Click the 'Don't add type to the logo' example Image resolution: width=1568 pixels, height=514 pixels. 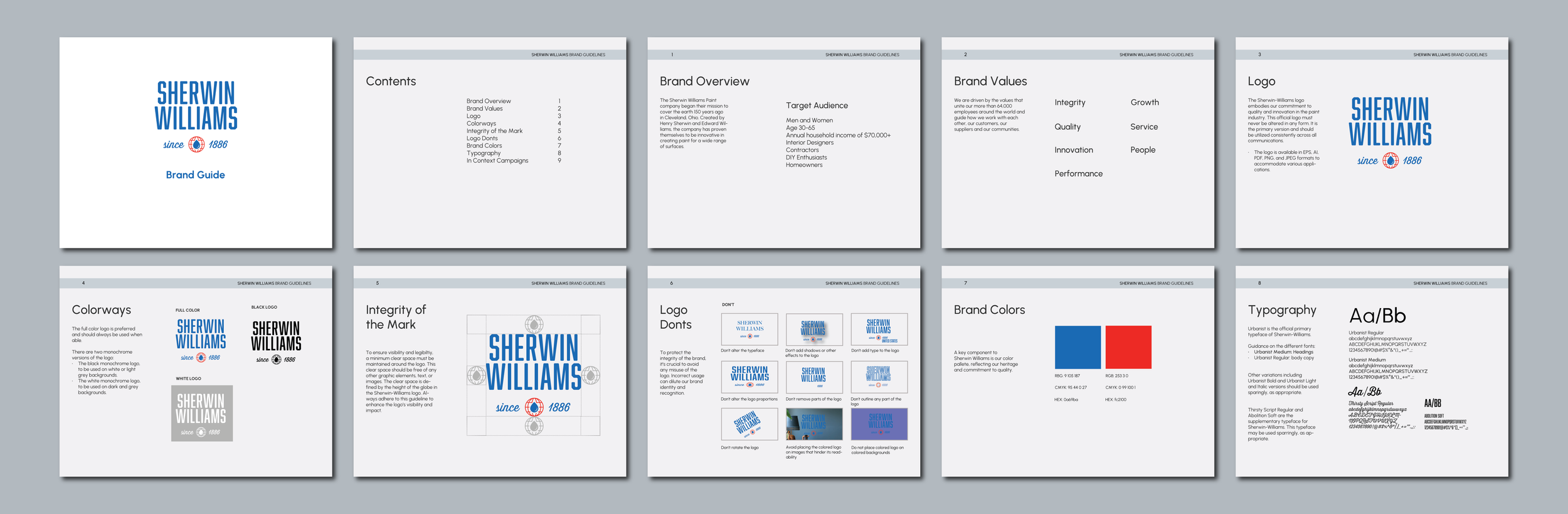click(x=879, y=329)
